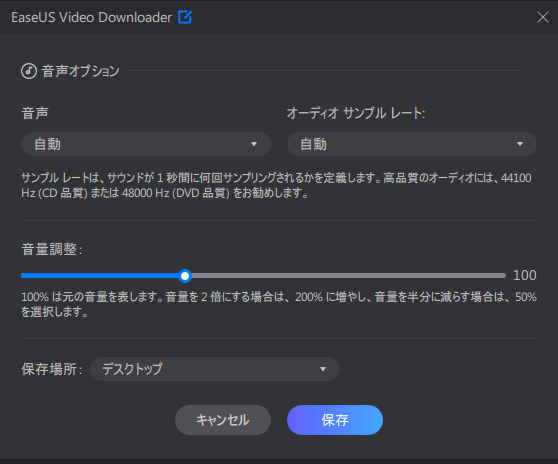Click the arrow on the デスクトップ dropdown
The width and height of the screenshot is (558, 464).
point(323,369)
